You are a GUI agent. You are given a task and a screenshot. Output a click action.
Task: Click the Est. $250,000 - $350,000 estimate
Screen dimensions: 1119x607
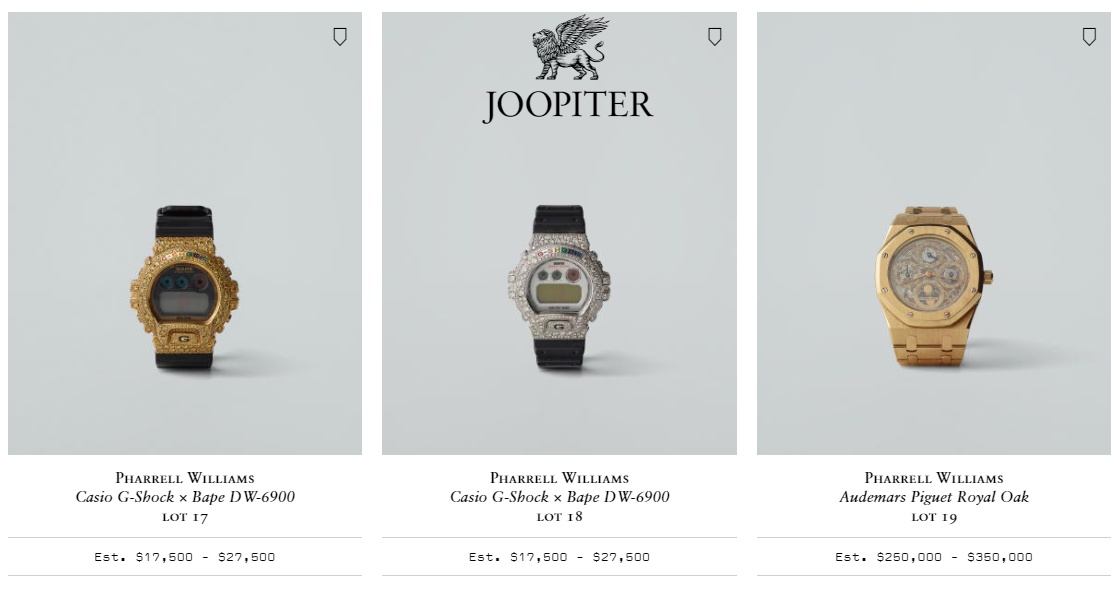933,557
